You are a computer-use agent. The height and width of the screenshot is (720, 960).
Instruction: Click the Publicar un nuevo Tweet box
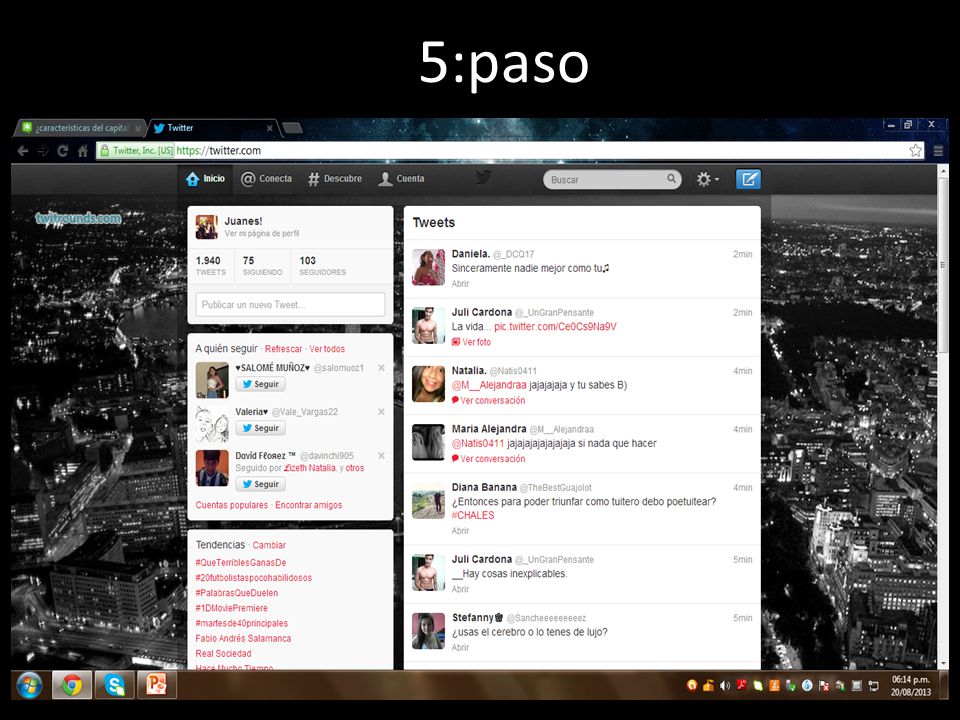tap(290, 305)
